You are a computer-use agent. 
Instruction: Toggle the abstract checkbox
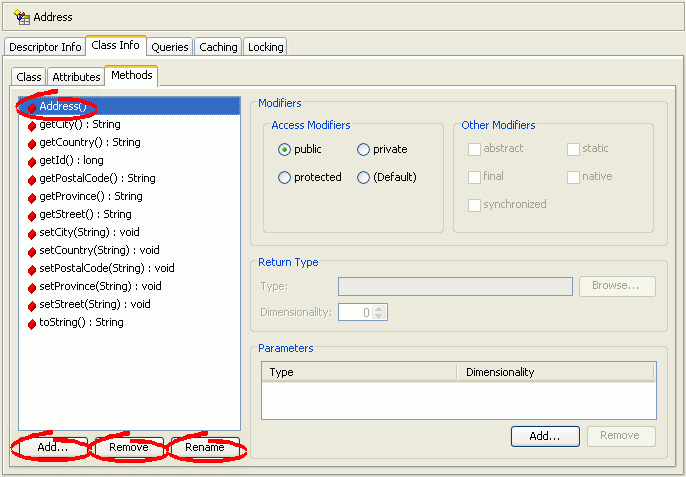[474, 149]
